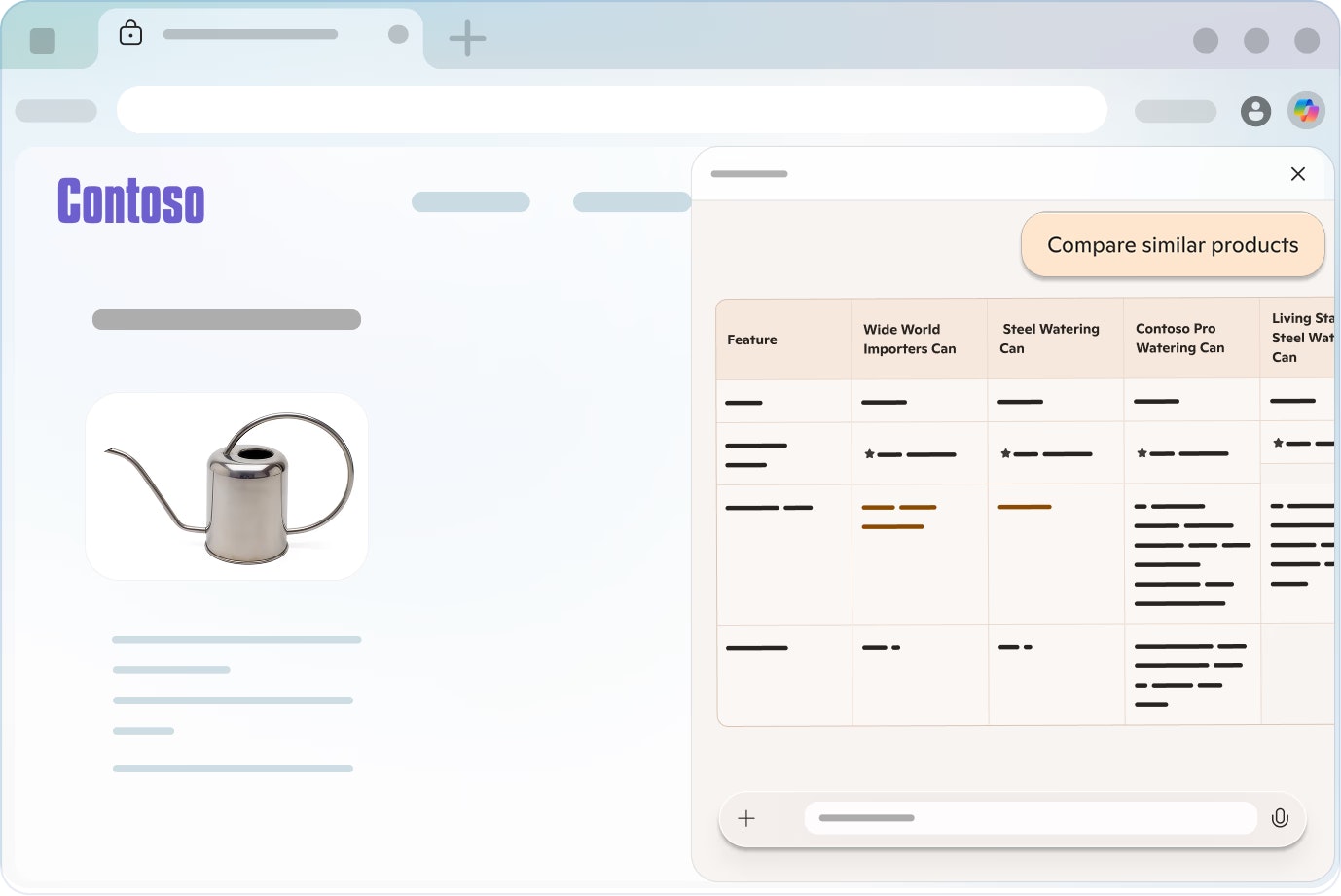Select the Living Steel Watering Can header
This screenshot has height=896, width=1341.
point(1298,339)
